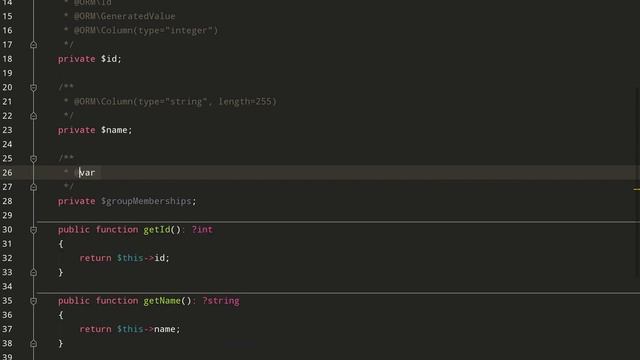Click the ?string return type

(221, 301)
